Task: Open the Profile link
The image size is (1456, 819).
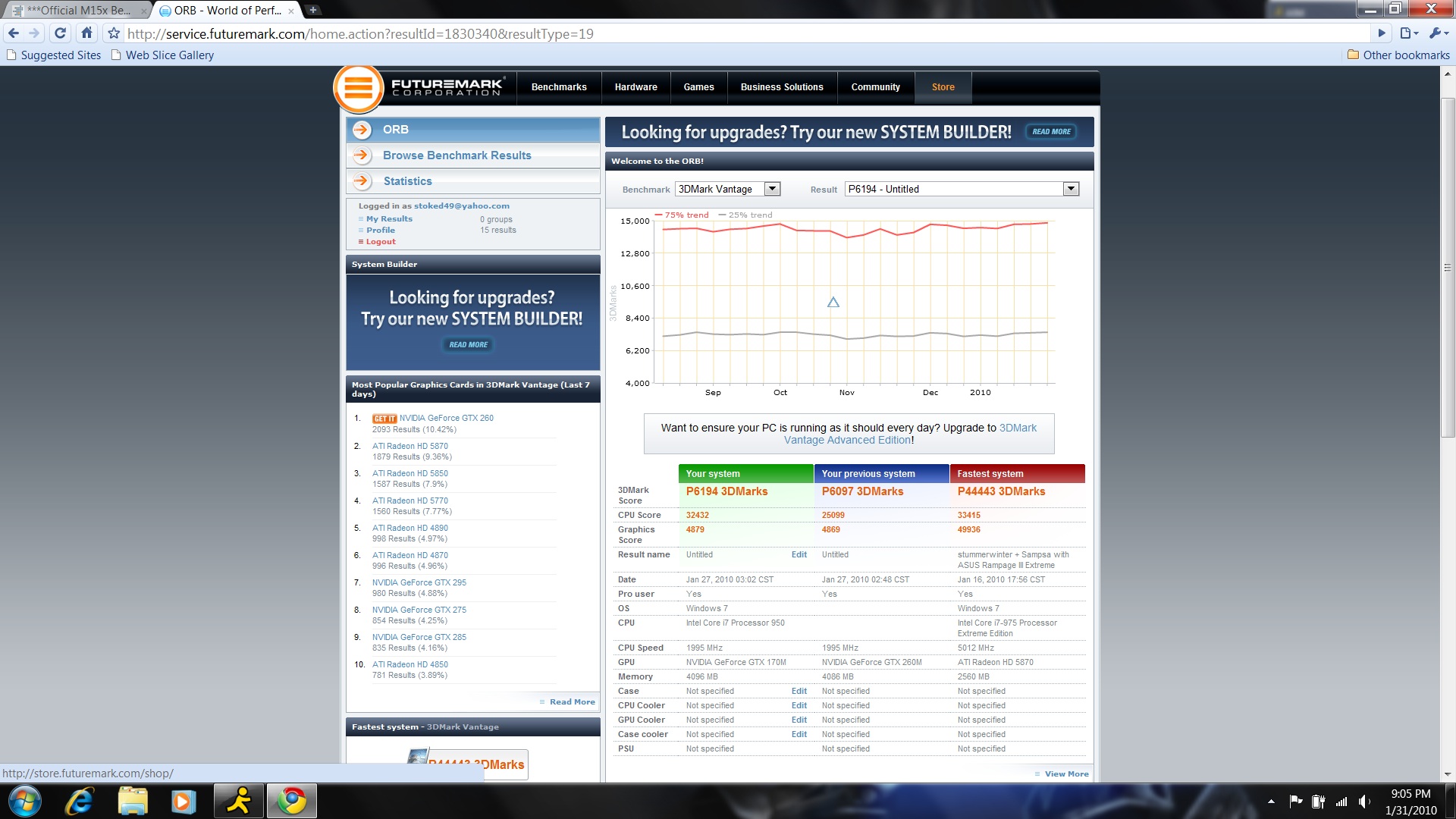Action: tap(381, 231)
